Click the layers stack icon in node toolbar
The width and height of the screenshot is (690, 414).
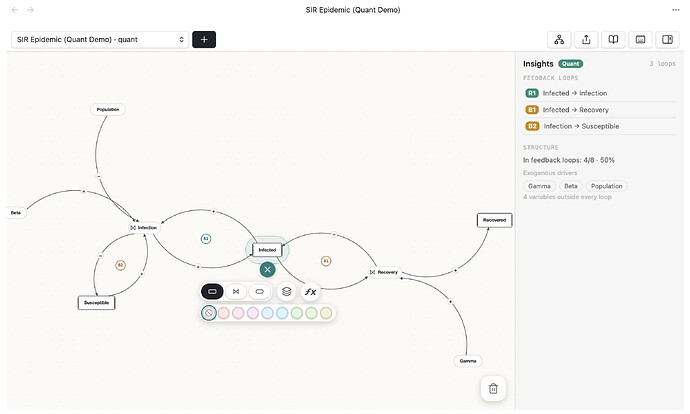(286, 291)
